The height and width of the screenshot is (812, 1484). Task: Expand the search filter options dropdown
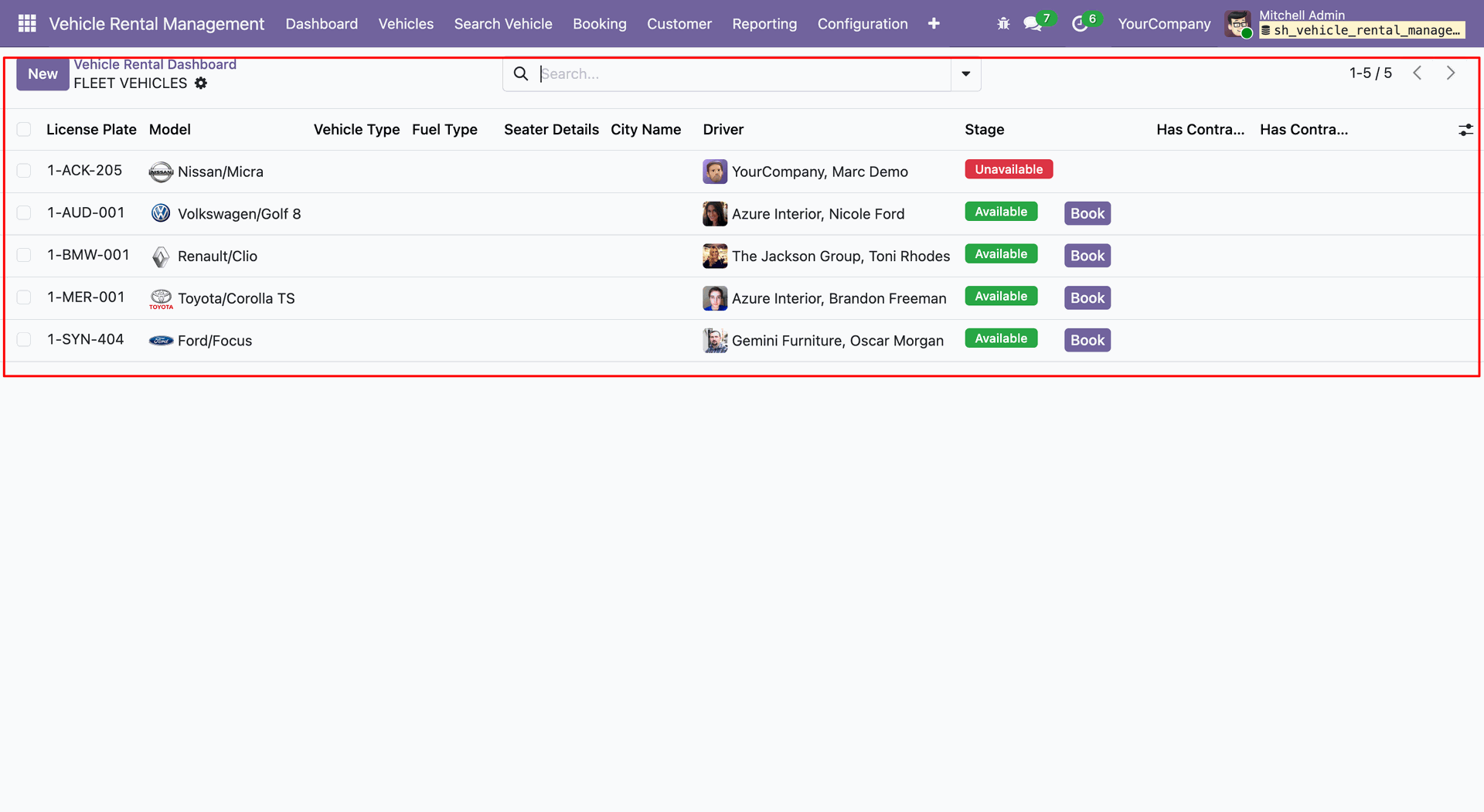pos(966,74)
